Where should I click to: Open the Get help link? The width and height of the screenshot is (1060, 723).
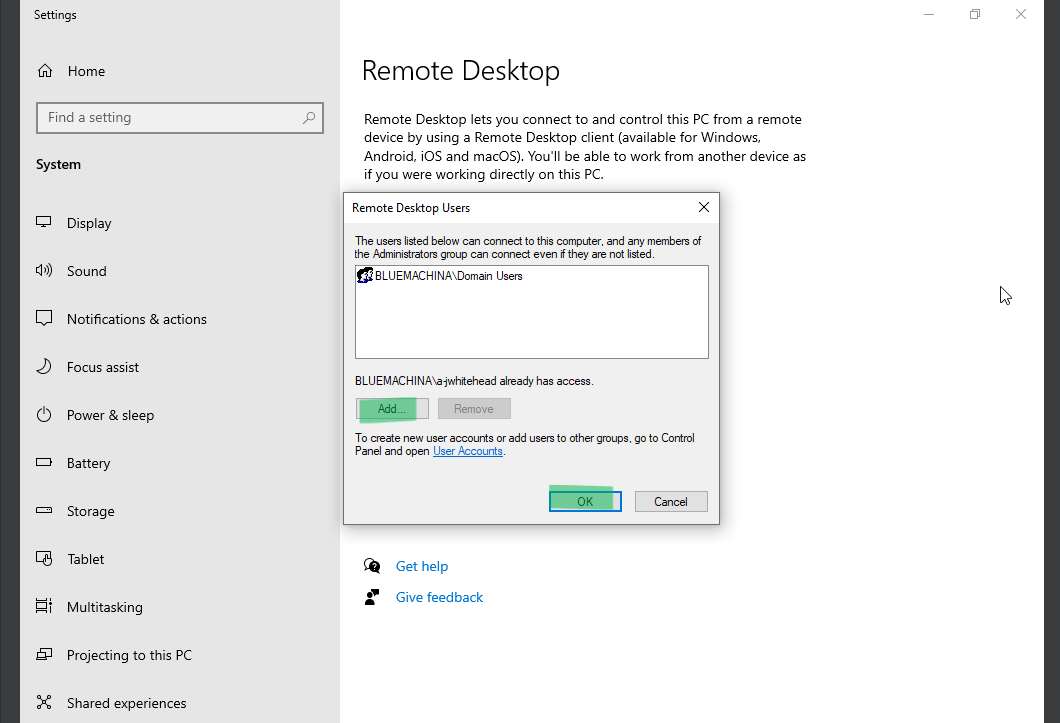pyautogui.click(x=422, y=566)
